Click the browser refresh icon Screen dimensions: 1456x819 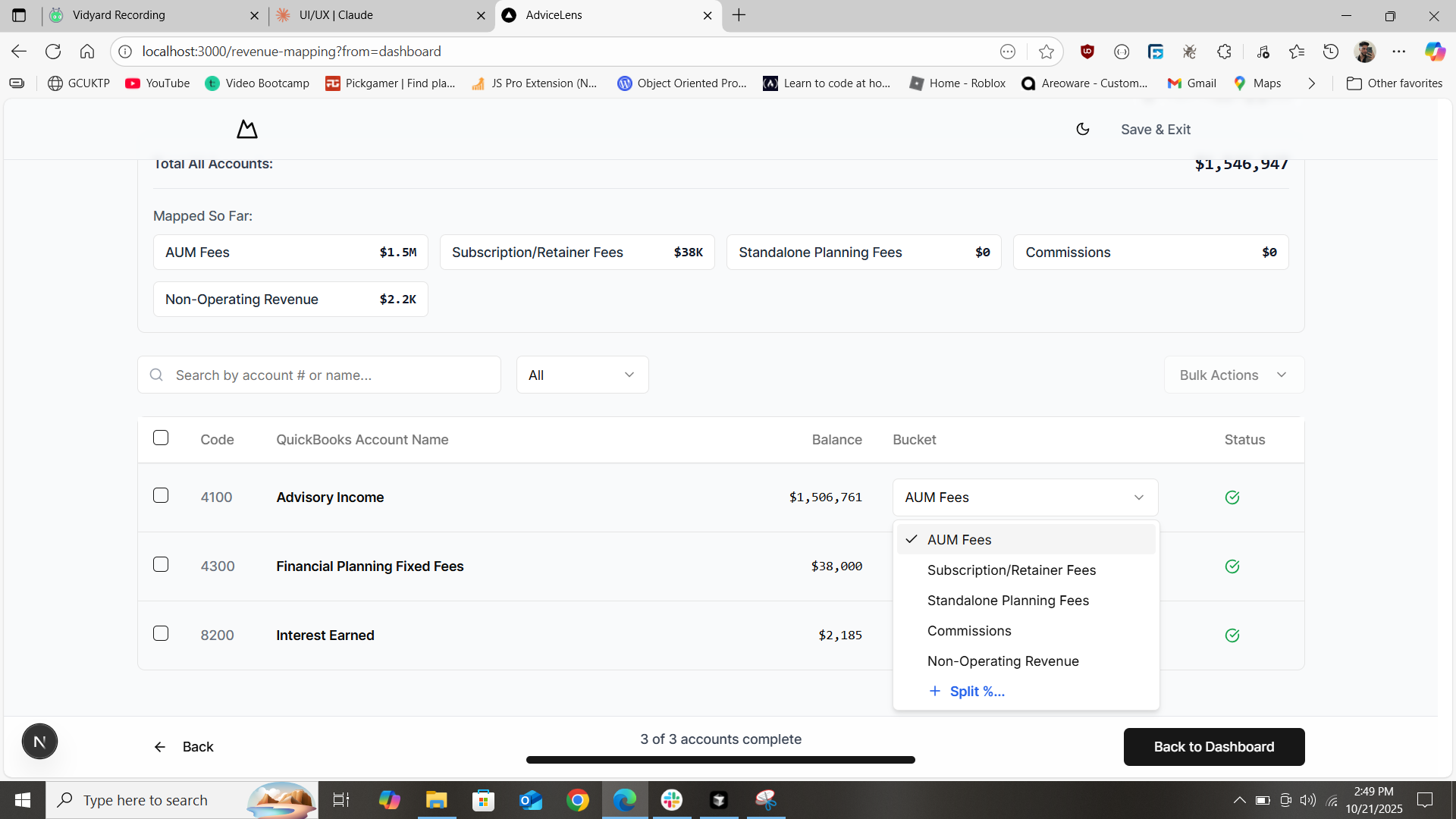53,52
